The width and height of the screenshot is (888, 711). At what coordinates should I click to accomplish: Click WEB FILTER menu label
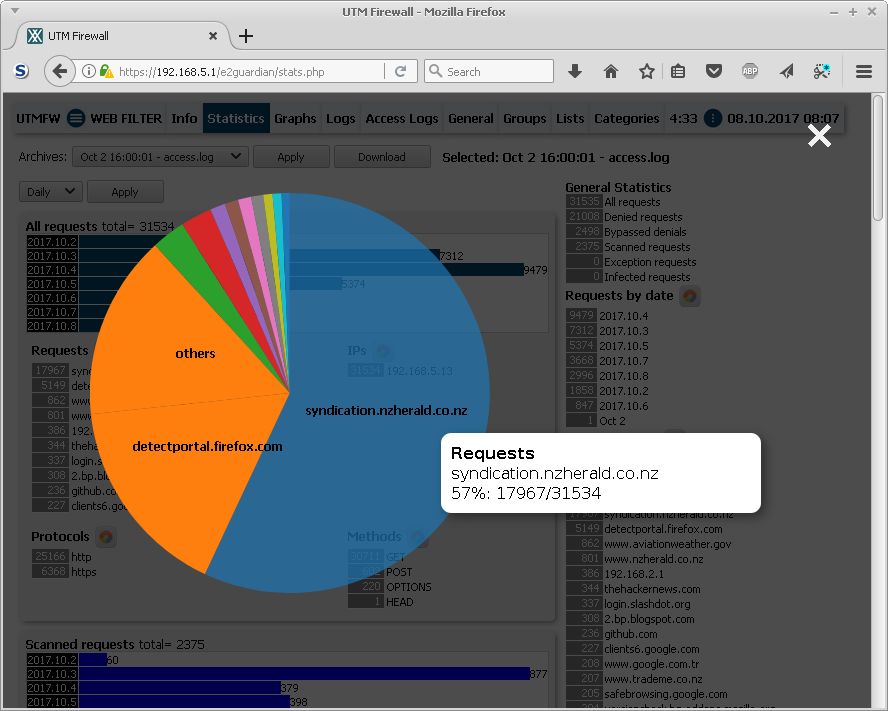pyautogui.click(x=126, y=118)
